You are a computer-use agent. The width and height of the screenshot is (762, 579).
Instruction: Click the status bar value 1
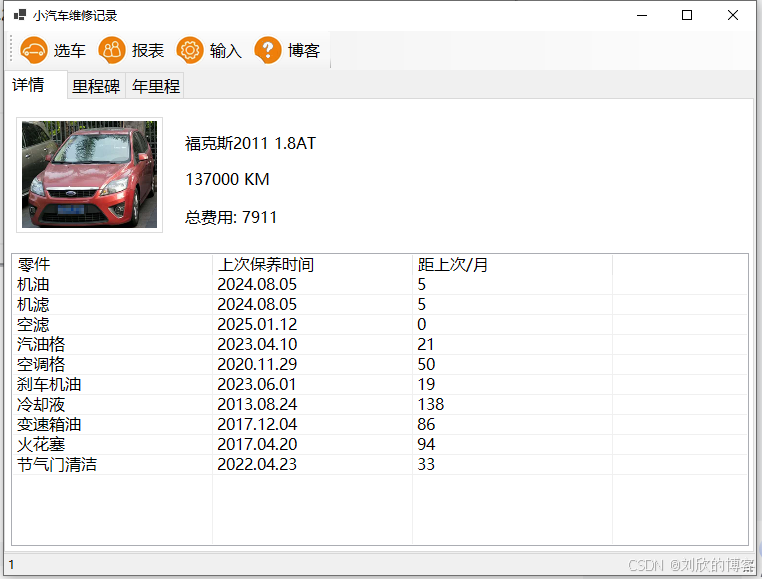tap(11, 564)
